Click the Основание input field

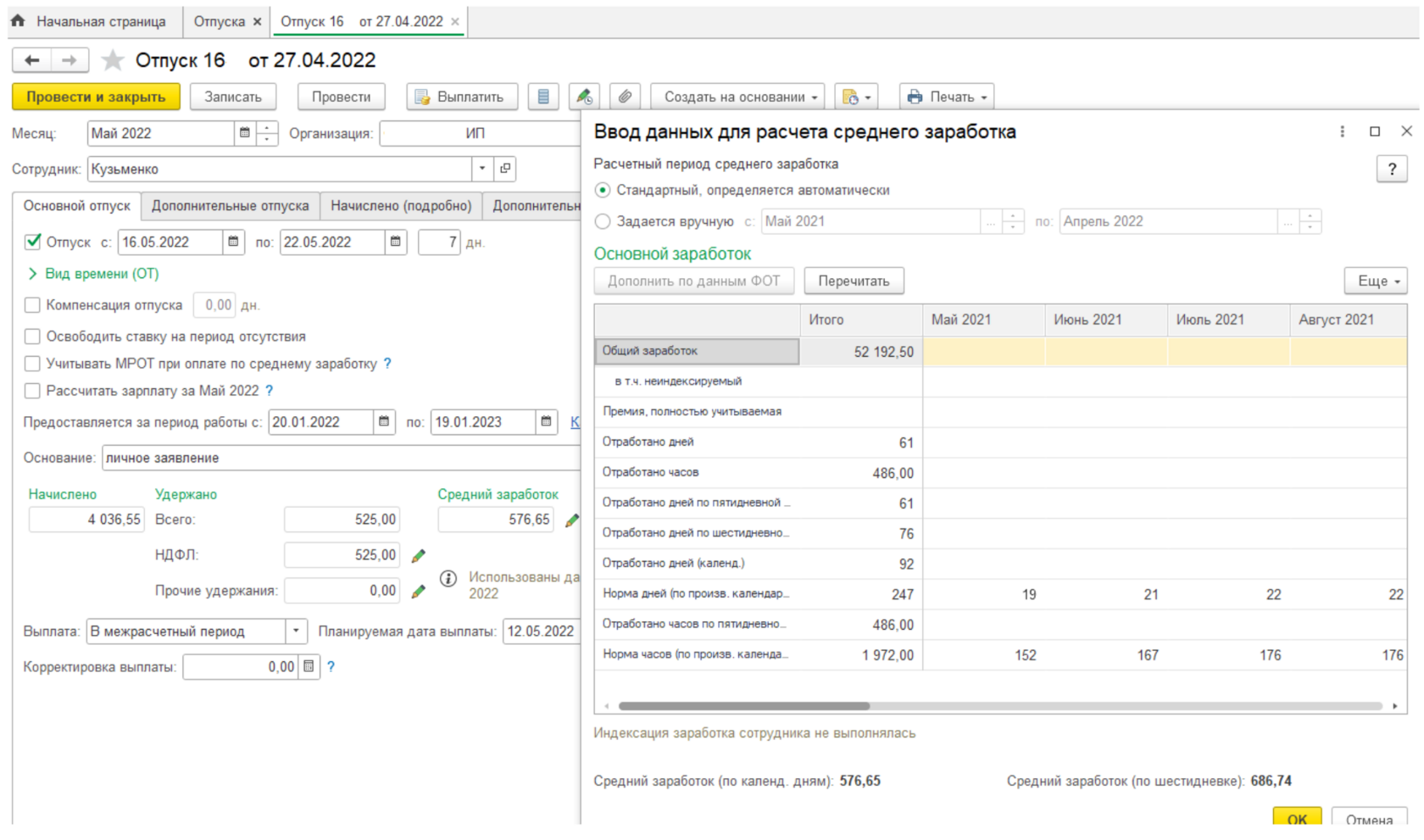click(x=339, y=458)
